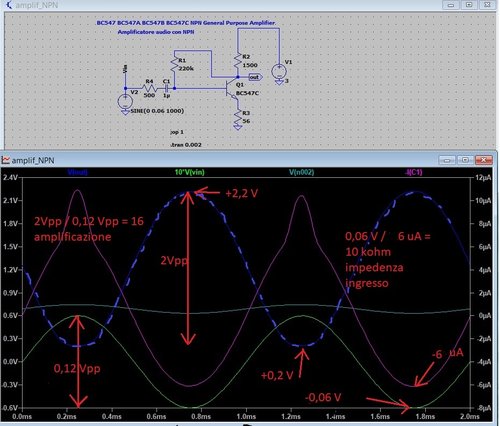The height and width of the screenshot is (426, 500).
Task: Click the Vin net label above V2
Action: 125,69
